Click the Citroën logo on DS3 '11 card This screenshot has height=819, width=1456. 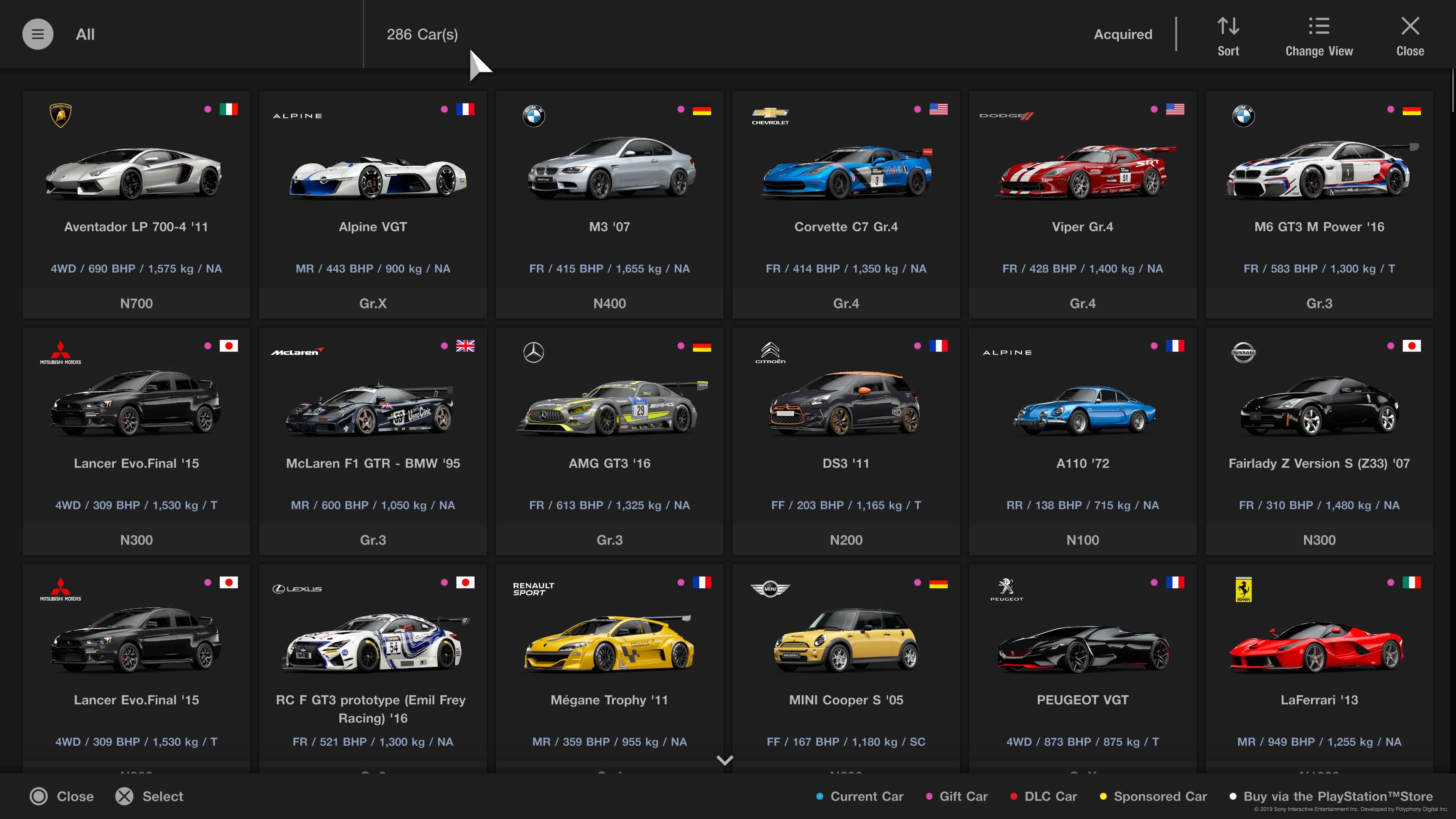(x=770, y=352)
